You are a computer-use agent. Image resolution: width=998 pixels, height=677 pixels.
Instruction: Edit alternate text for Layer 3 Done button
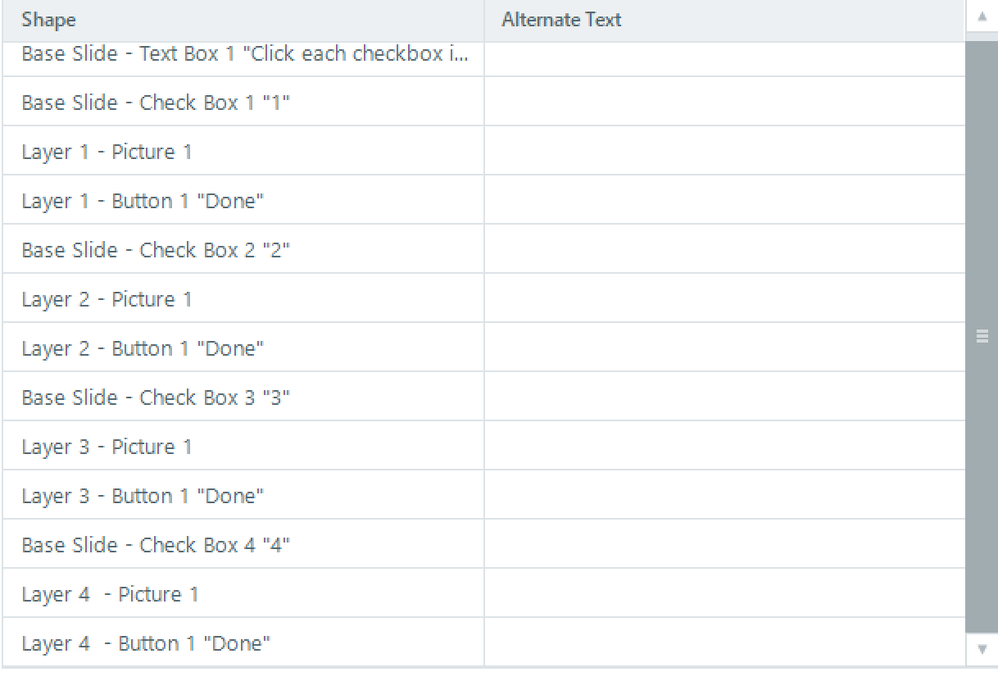[x=724, y=496]
